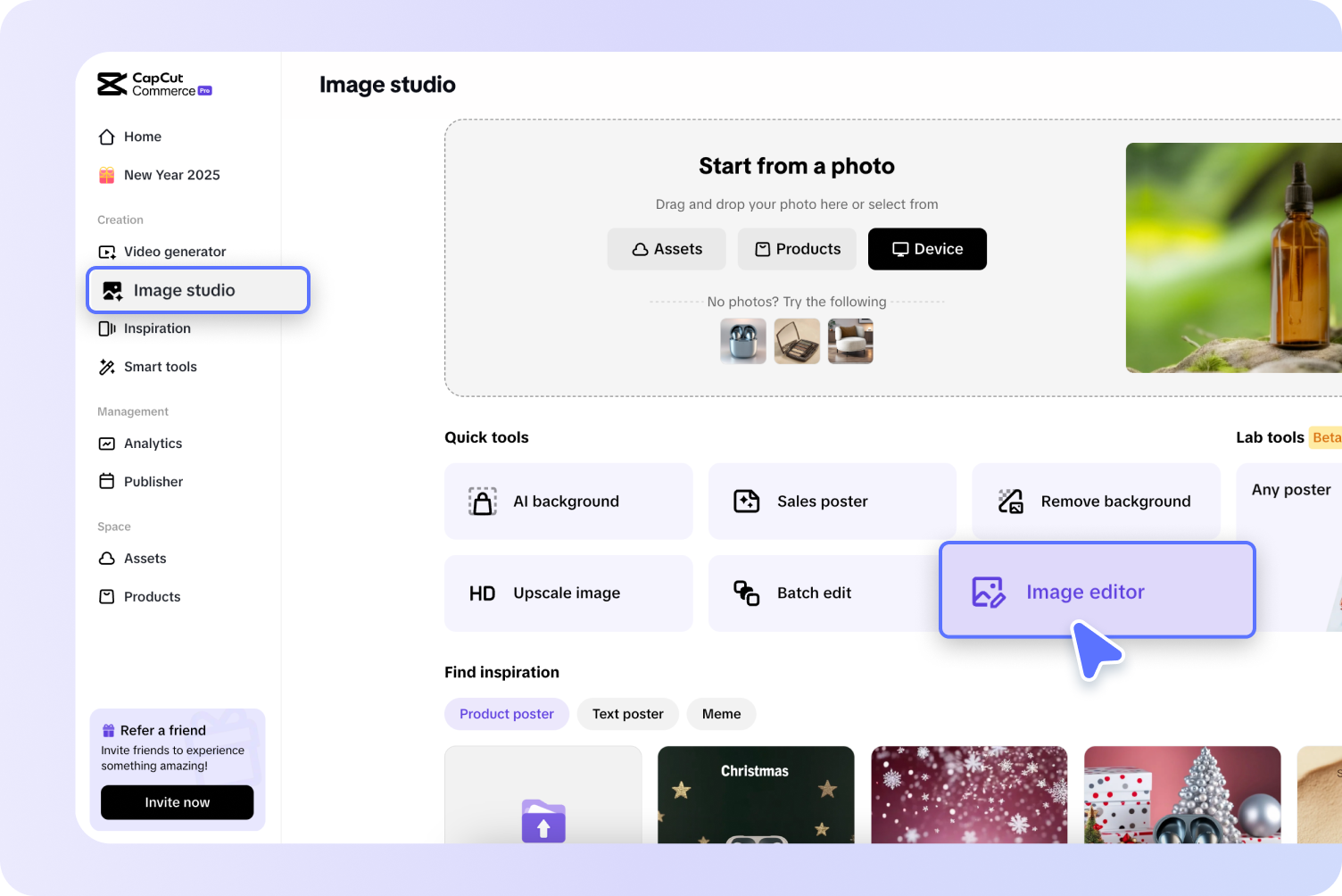Click the CapCut Commerce Pro logo

click(153, 85)
